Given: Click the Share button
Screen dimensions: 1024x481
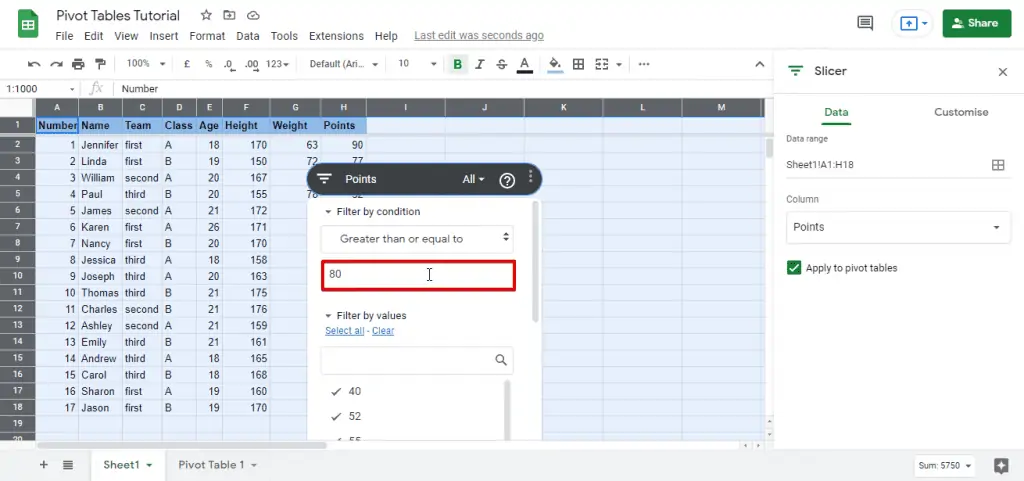Looking at the screenshot, I should 976,23.
